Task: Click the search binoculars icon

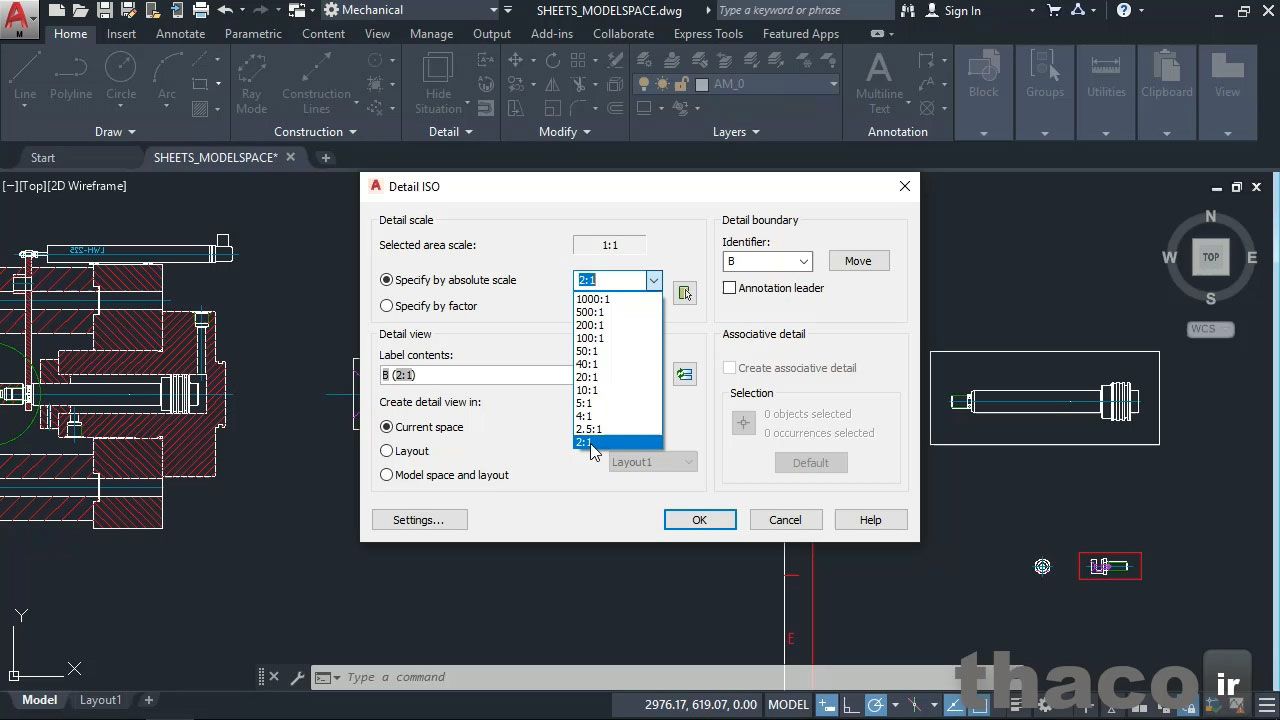Action: click(907, 10)
